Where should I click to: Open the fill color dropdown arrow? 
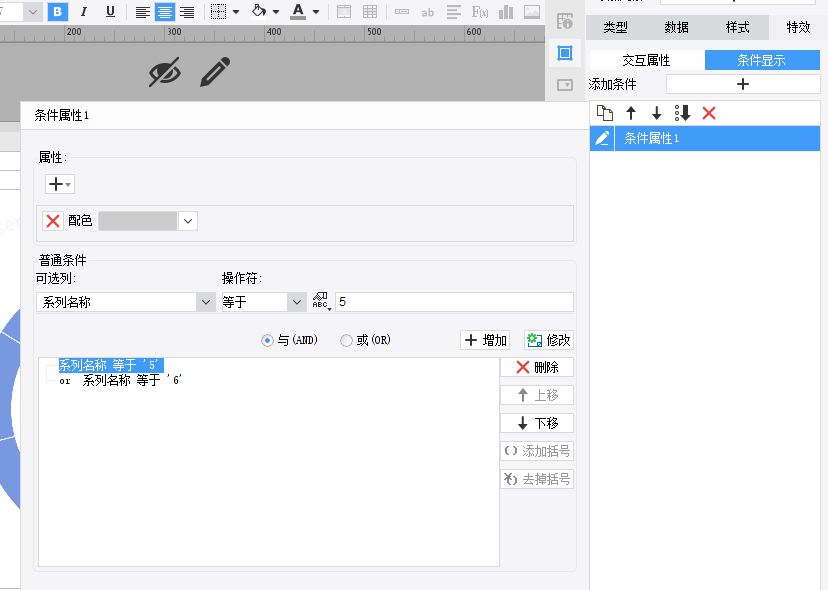click(276, 12)
